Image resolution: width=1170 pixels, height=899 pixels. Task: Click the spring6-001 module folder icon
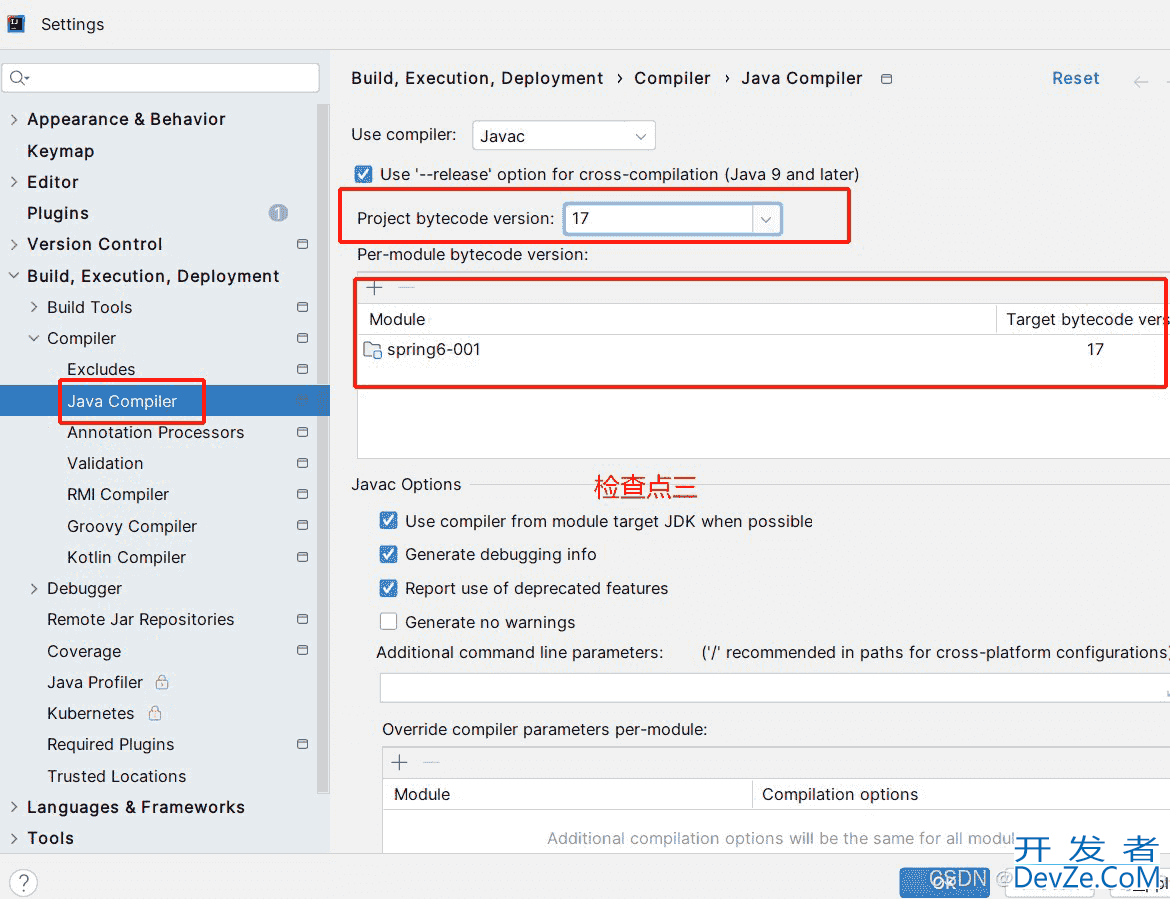372,350
